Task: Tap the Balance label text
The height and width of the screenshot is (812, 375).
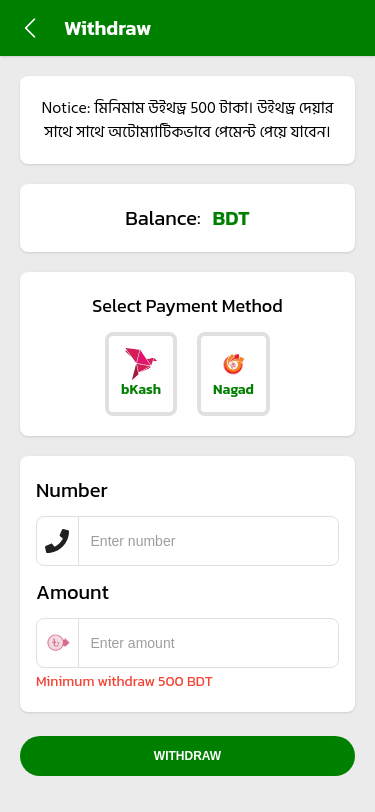Action: pyautogui.click(x=163, y=219)
